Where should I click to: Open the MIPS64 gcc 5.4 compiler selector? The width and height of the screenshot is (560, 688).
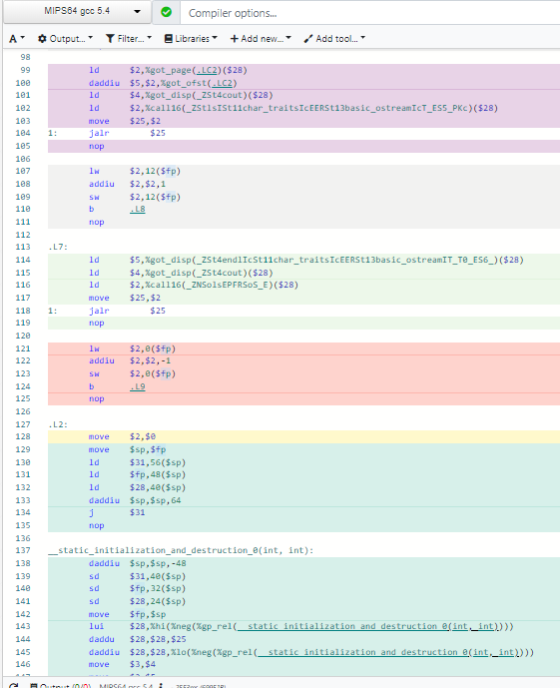77,11
